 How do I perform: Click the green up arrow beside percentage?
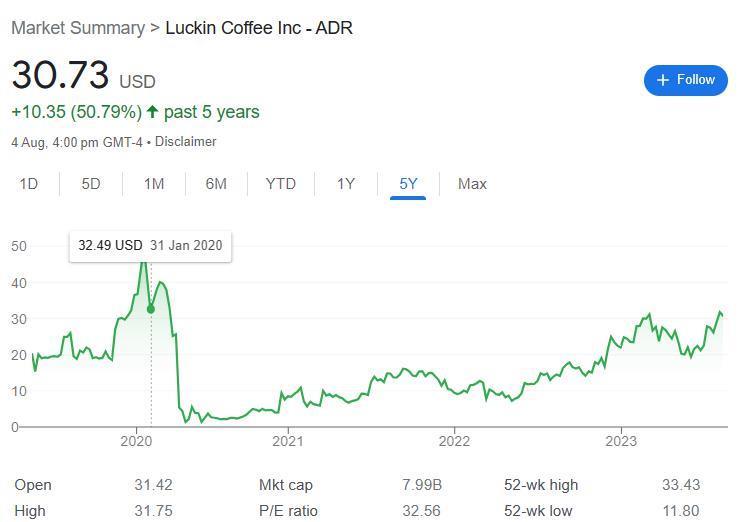coord(152,112)
